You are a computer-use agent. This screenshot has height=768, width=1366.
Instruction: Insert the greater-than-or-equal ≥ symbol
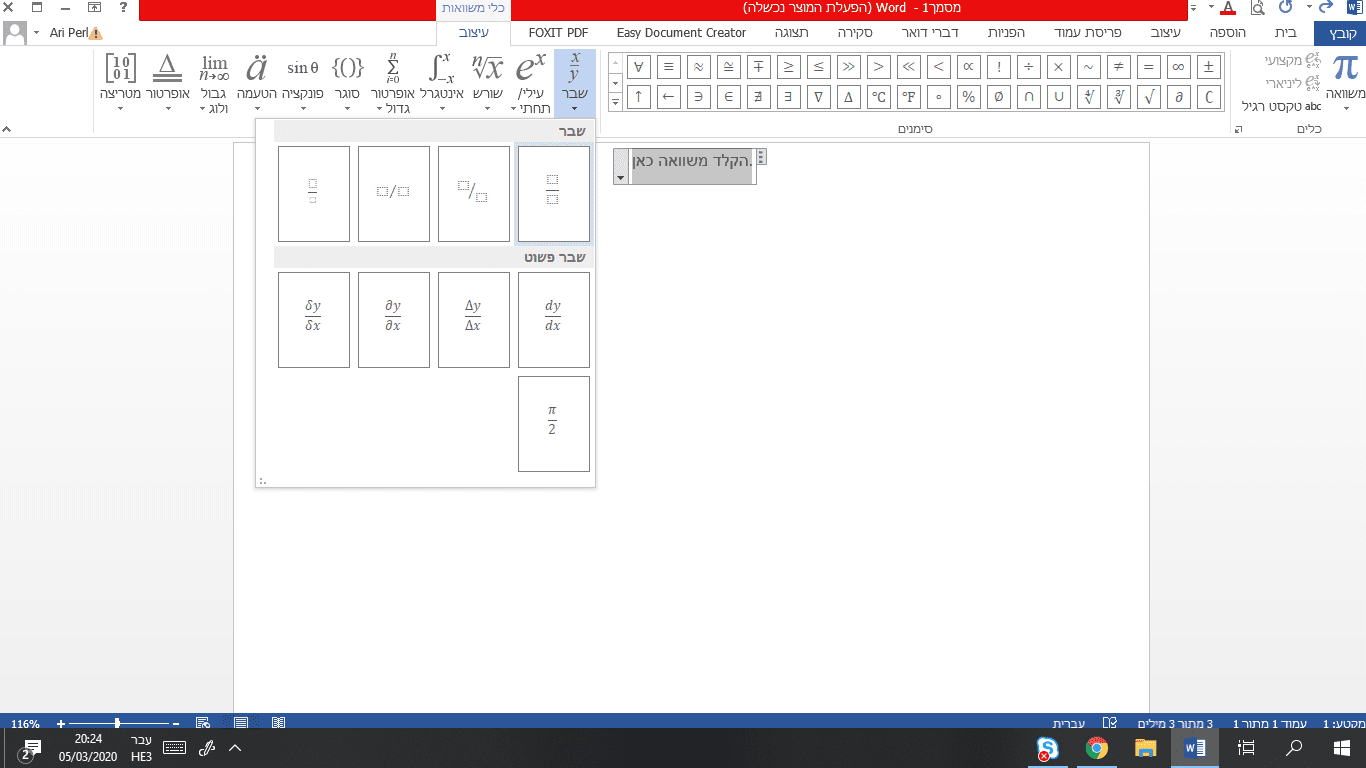click(789, 68)
